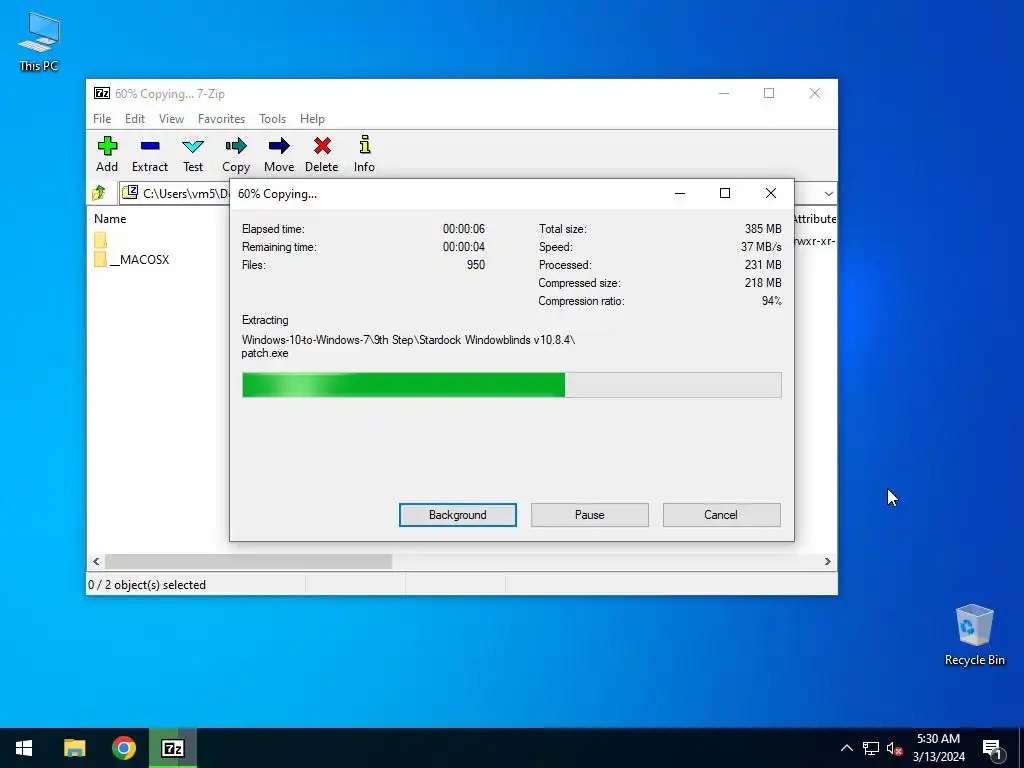Open the Help menu
Screen dimensions: 1024x768
tap(312, 119)
